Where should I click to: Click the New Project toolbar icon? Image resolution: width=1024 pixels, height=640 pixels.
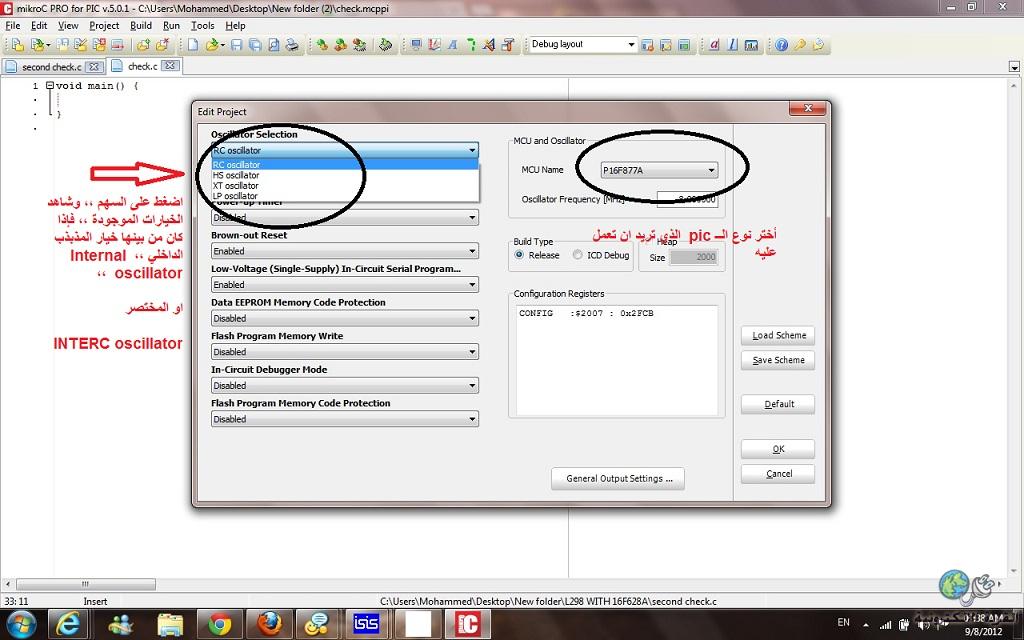coord(18,45)
